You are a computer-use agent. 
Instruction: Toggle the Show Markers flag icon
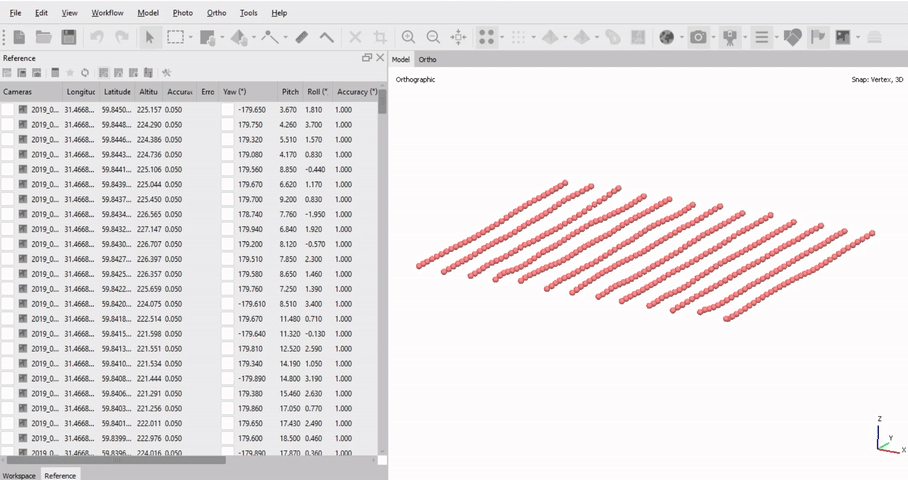click(818, 37)
